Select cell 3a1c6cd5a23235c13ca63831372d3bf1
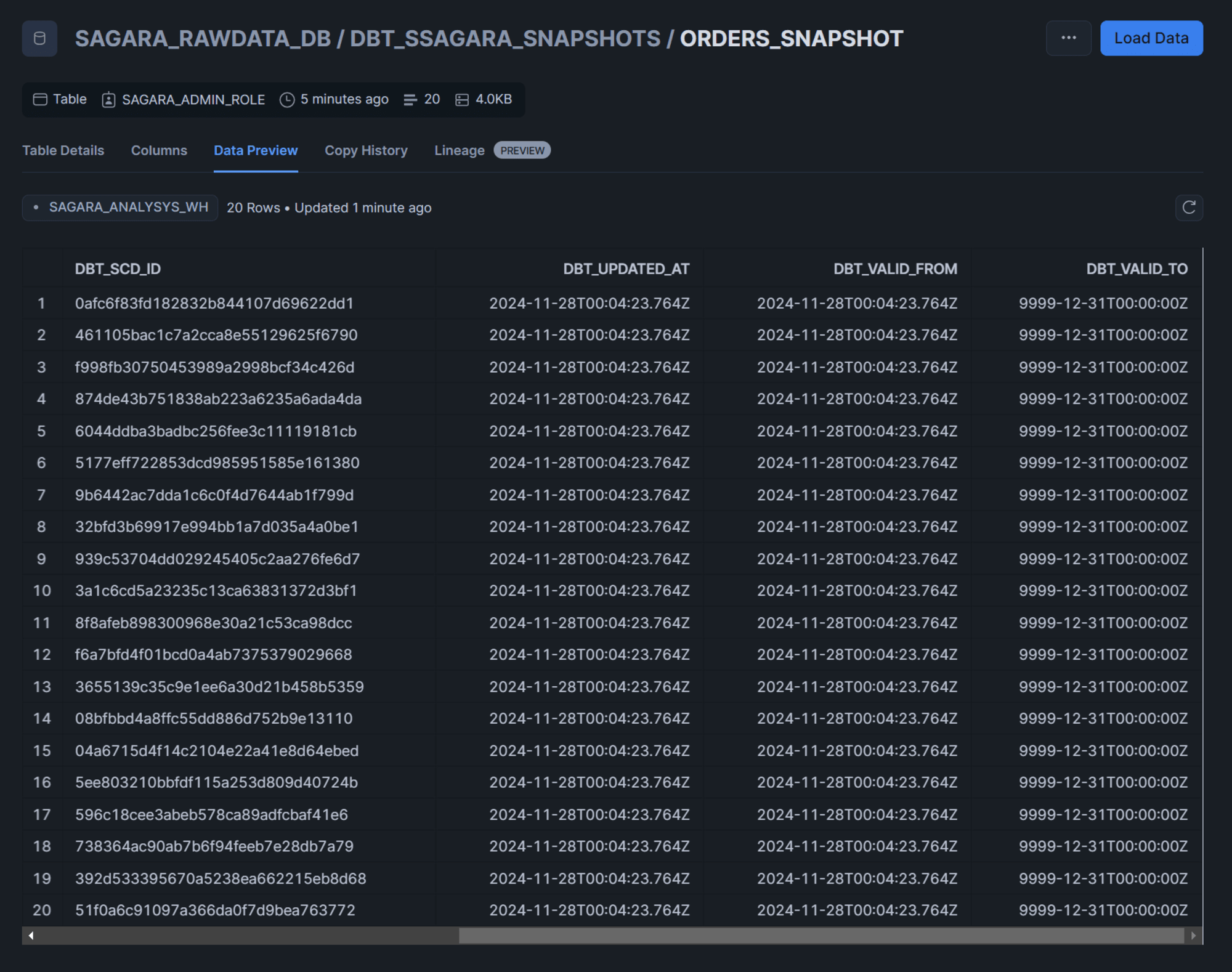Viewport: 1232px width, 972px height. point(249,591)
